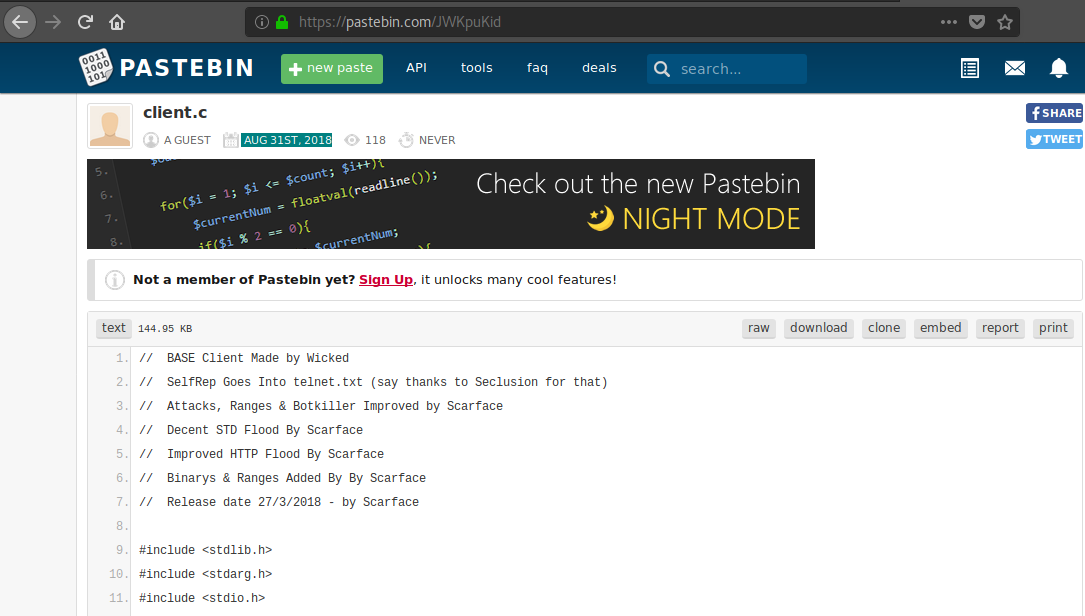Reload the page with the refresh icon
Screen dimensions: 1085x616
[x=85, y=22]
